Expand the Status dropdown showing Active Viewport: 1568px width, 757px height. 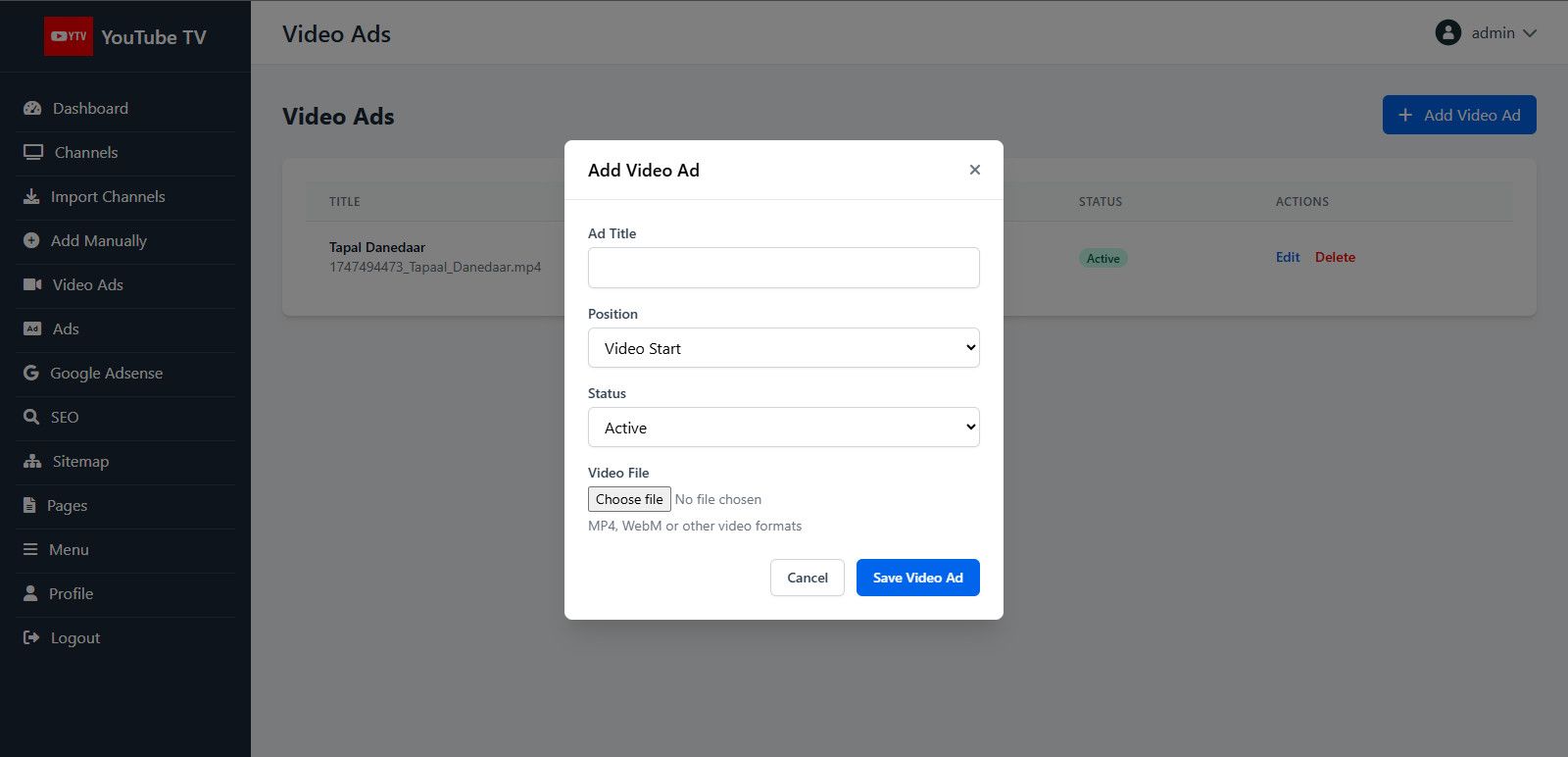pyautogui.click(x=783, y=428)
